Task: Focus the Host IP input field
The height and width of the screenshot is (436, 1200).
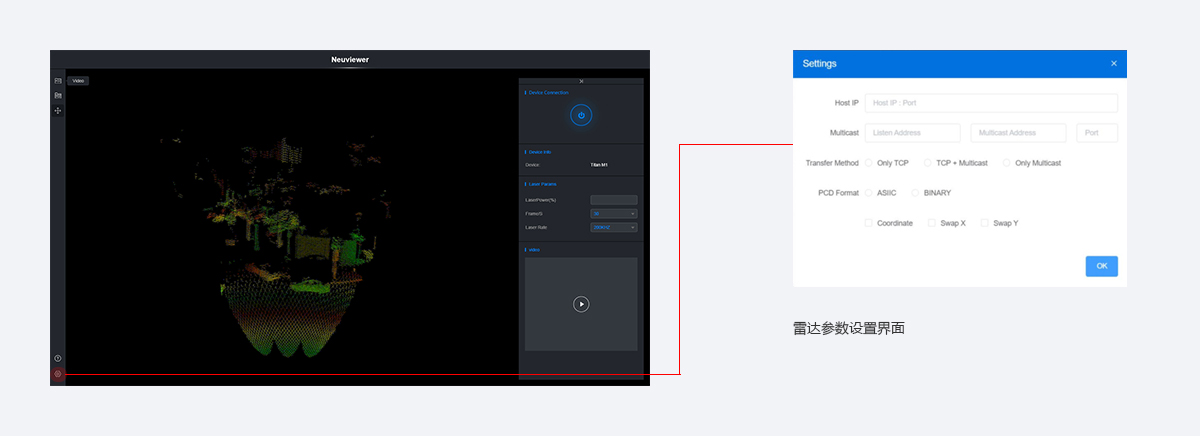Action: pyautogui.click(x=991, y=103)
